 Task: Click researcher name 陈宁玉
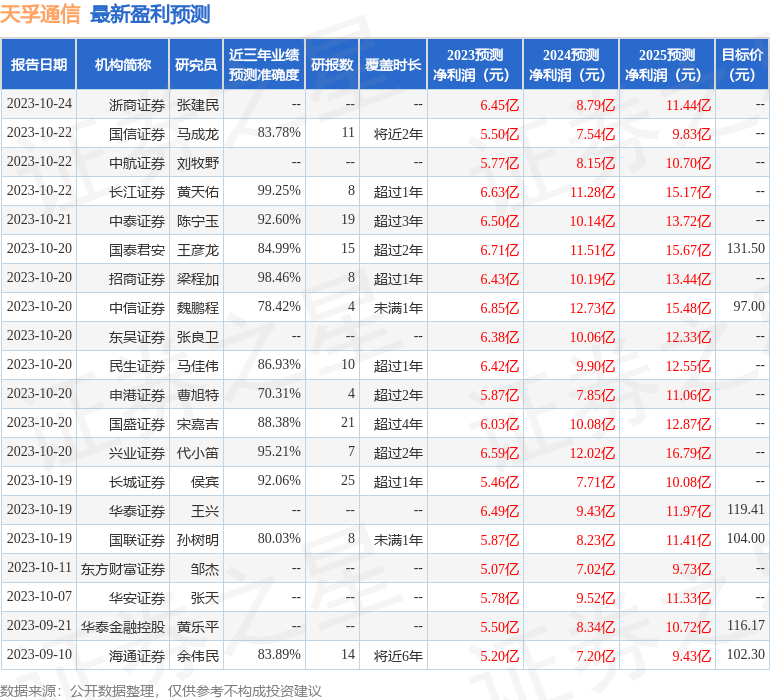point(198,221)
